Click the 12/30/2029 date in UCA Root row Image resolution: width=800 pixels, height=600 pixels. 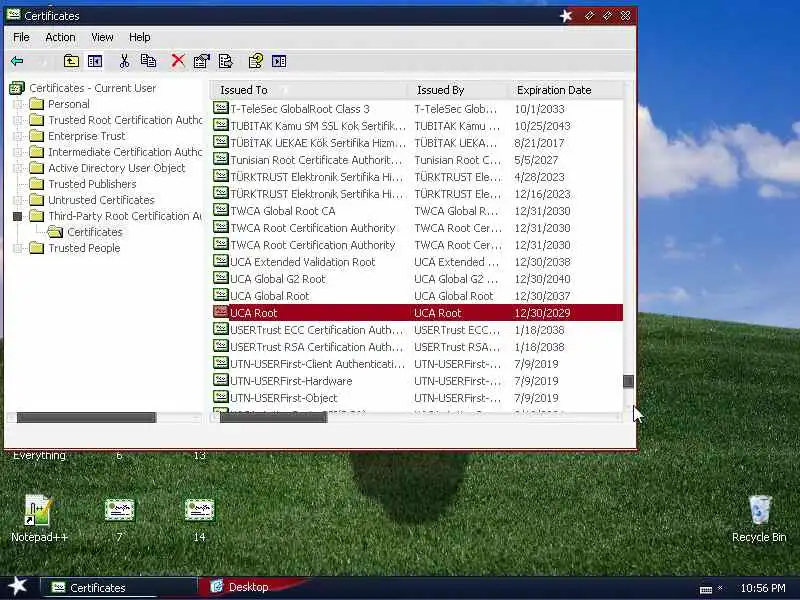point(542,313)
